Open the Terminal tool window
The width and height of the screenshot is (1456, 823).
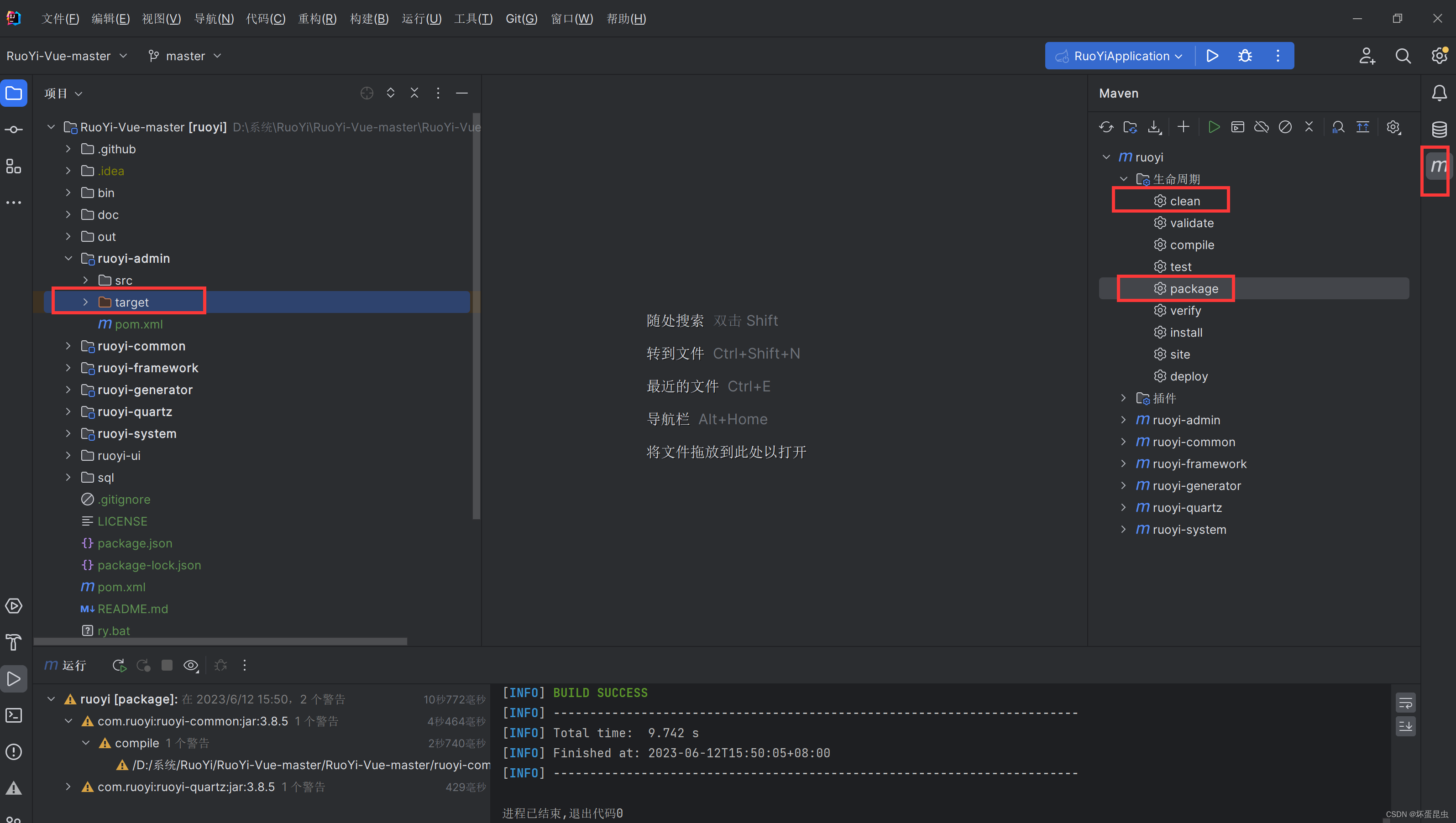click(x=14, y=715)
